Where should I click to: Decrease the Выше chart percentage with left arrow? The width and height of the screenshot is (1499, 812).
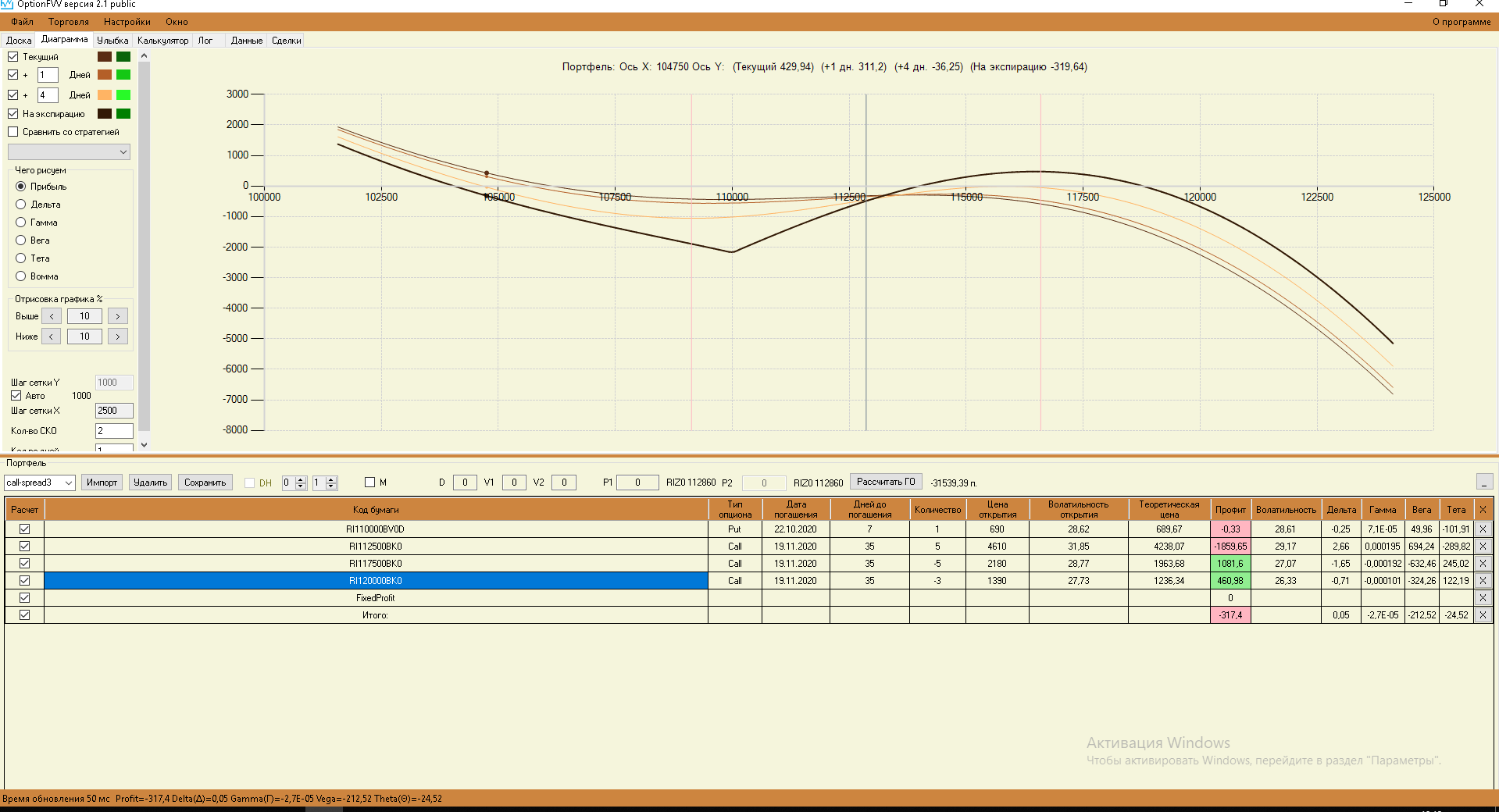pos(52,316)
